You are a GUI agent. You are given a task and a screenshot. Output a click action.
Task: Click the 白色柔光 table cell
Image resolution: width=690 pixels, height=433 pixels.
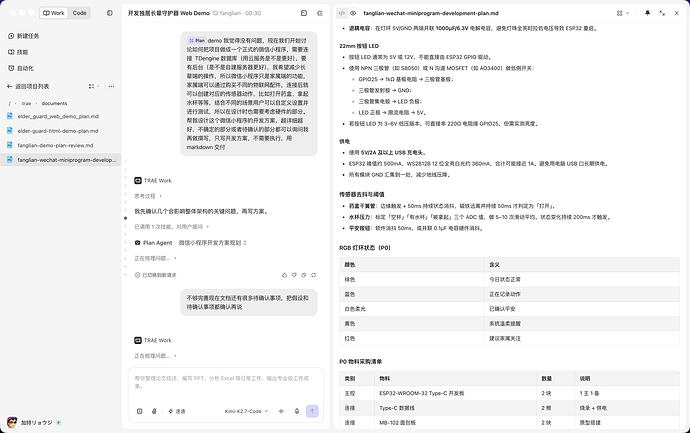pos(355,309)
